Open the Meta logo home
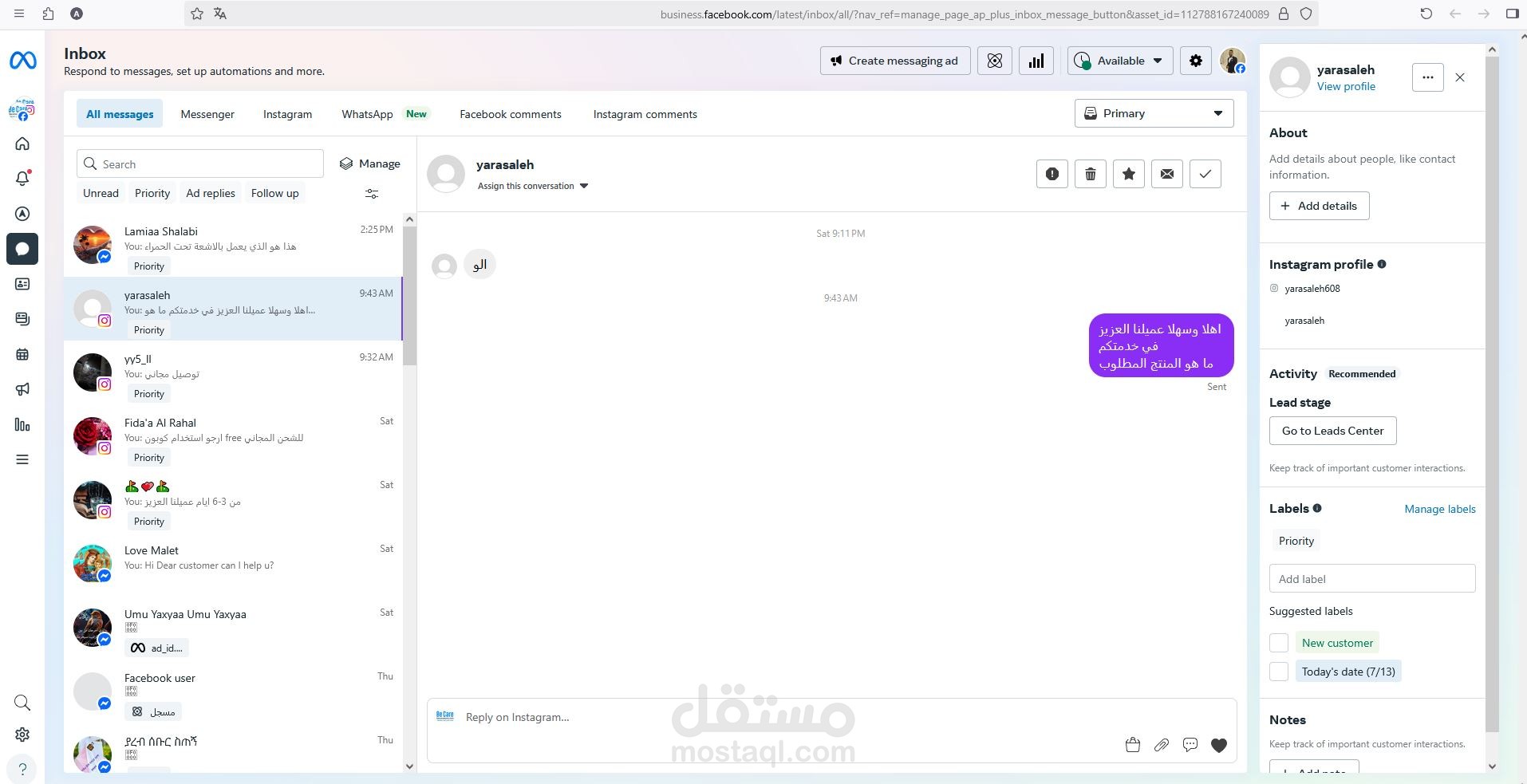1527x784 pixels. 22,60
